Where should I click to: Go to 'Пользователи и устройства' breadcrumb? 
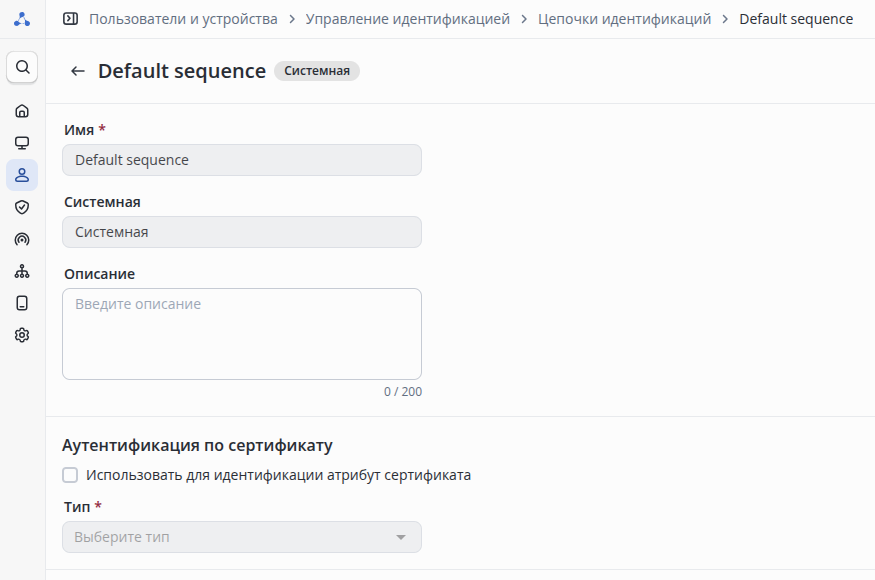click(183, 19)
